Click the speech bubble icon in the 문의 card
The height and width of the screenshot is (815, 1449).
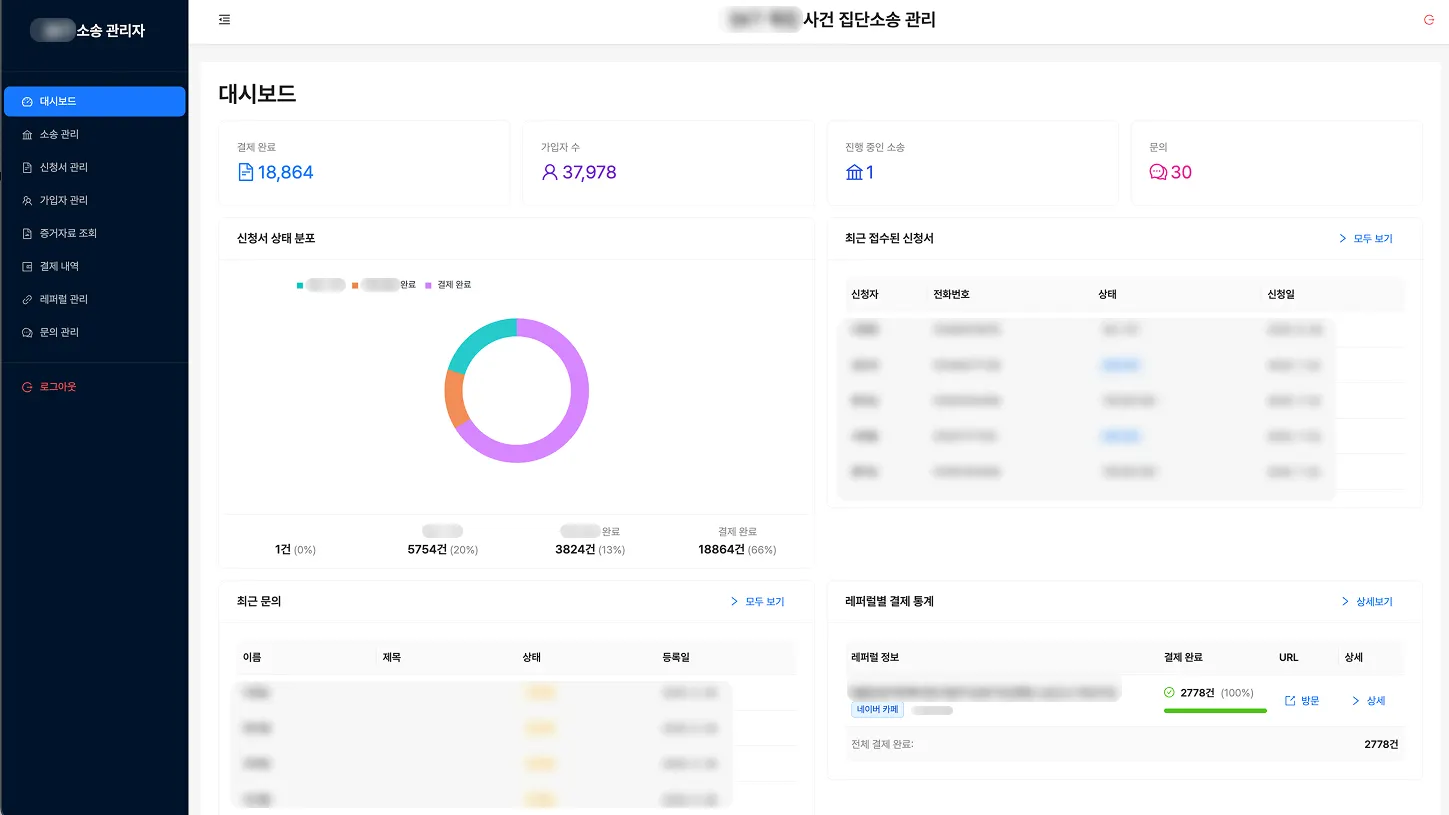1158,172
